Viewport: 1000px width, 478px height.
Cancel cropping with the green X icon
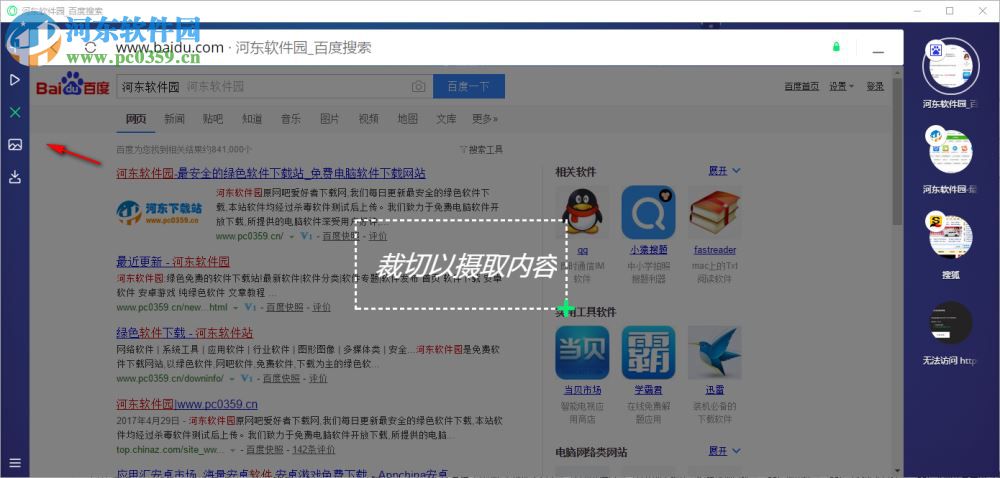tap(15, 112)
